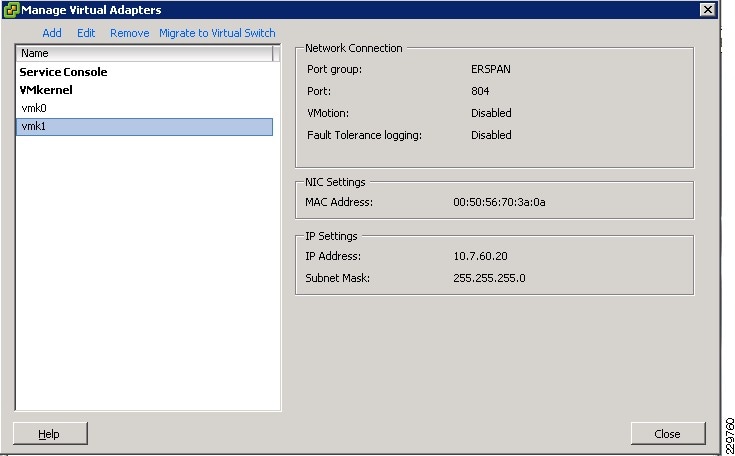Select the vmk0 adapter
This screenshot has width=735, height=456.
pos(34,108)
